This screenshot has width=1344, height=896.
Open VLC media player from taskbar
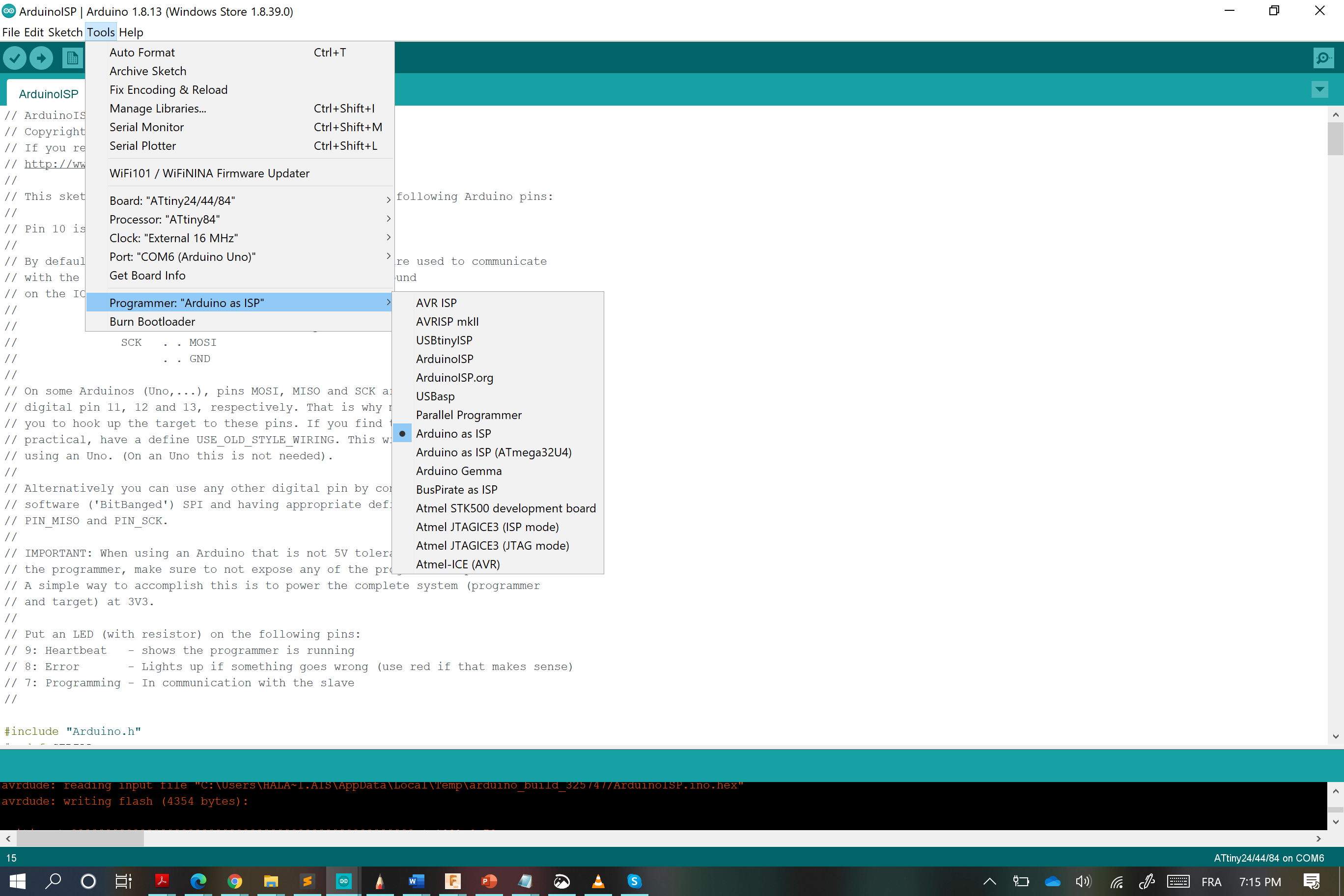[598, 881]
